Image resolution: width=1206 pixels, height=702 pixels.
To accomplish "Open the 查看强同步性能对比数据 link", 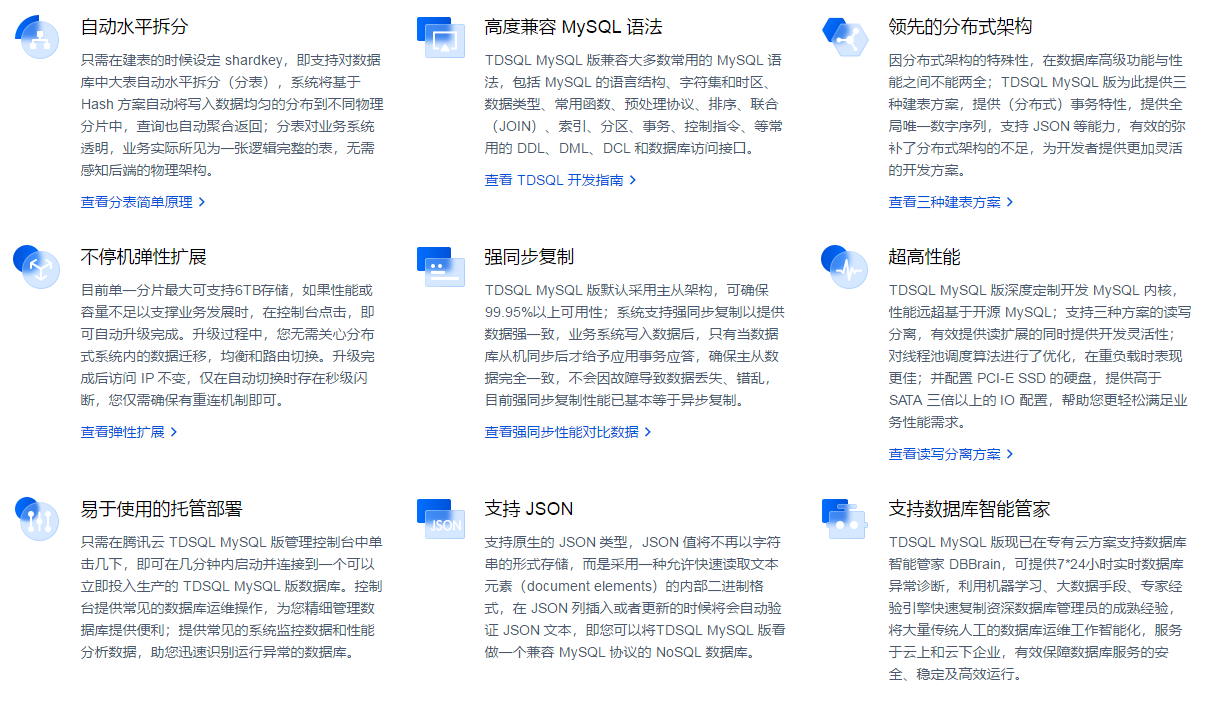I will point(568,432).
